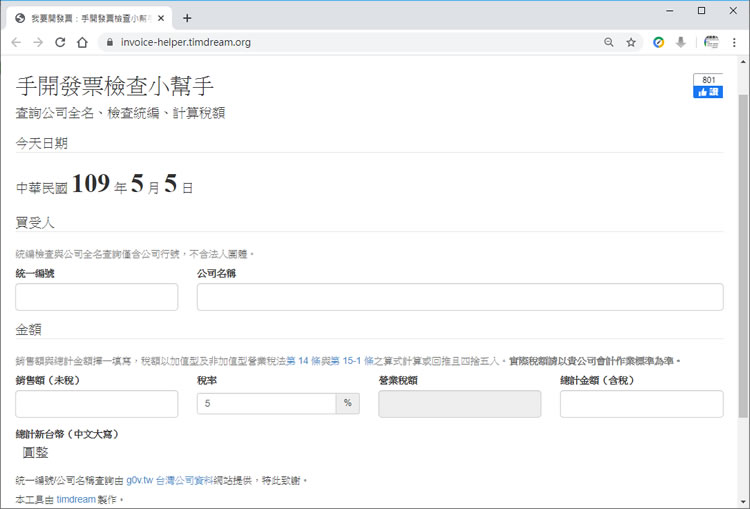Image resolution: width=750 pixels, height=509 pixels.
Task: Click the year number 109
Action: coord(91,183)
